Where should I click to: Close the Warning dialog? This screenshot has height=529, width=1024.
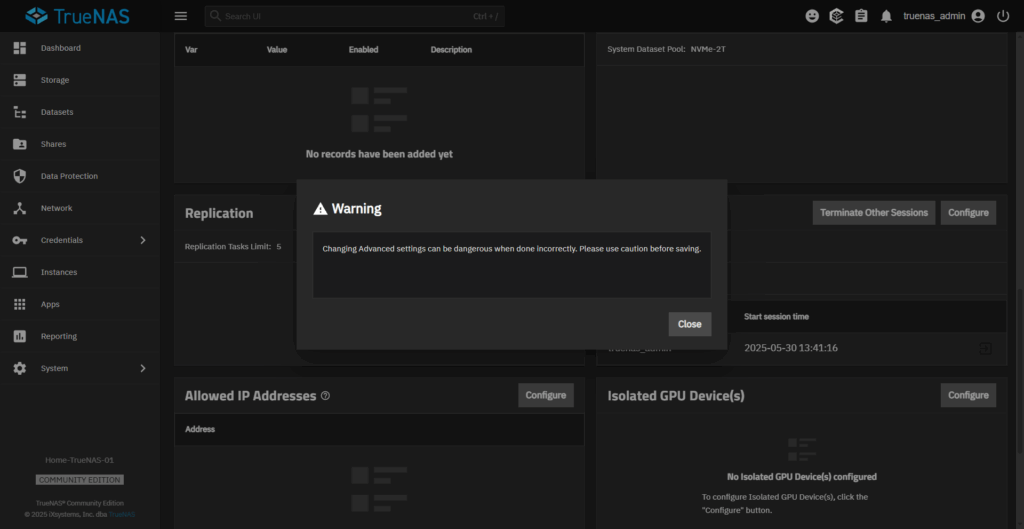click(x=689, y=324)
